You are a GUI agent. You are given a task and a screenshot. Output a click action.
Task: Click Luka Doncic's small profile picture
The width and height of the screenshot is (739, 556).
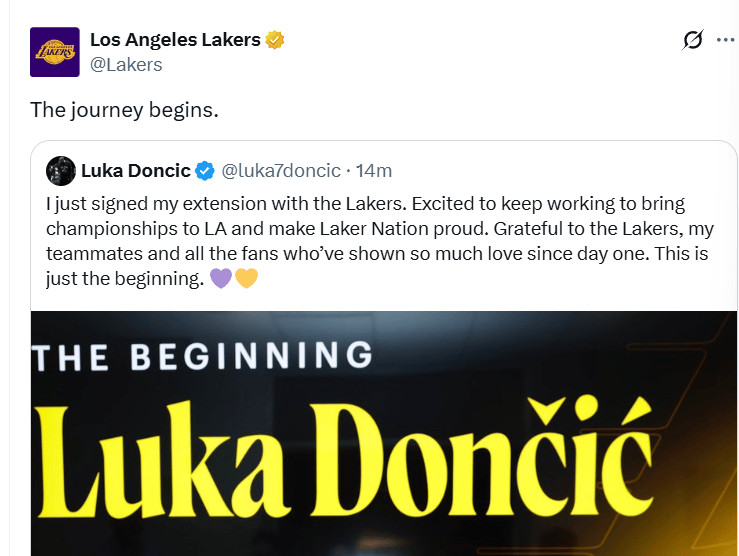[x=61, y=171]
